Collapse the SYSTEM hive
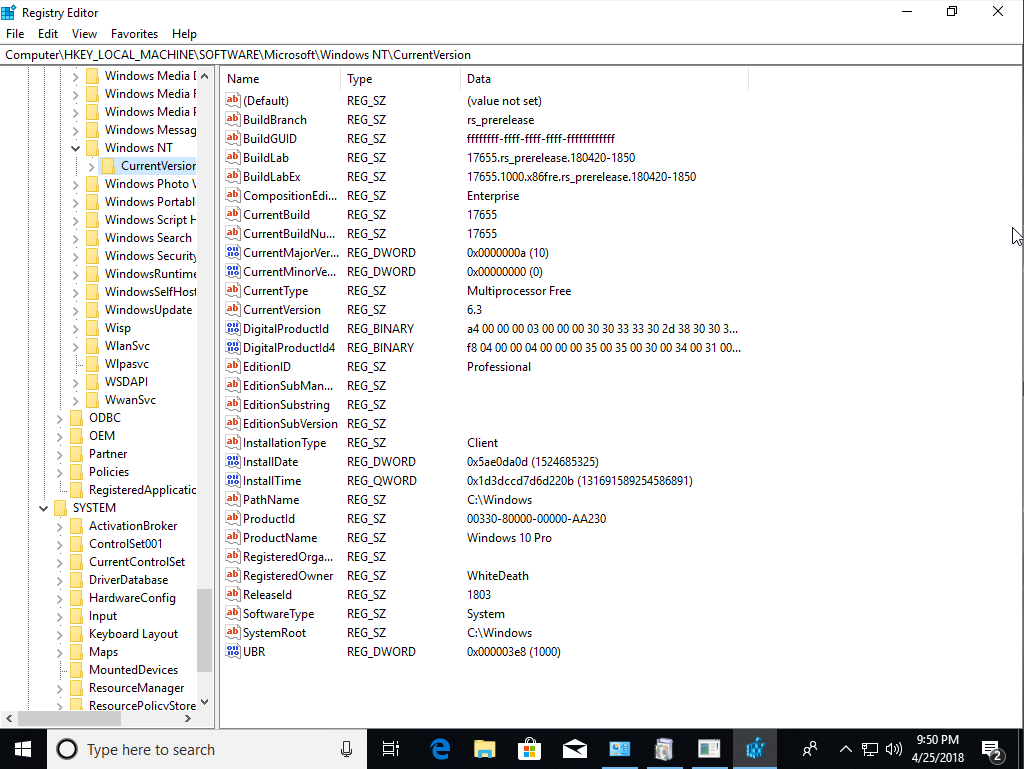 44,508
